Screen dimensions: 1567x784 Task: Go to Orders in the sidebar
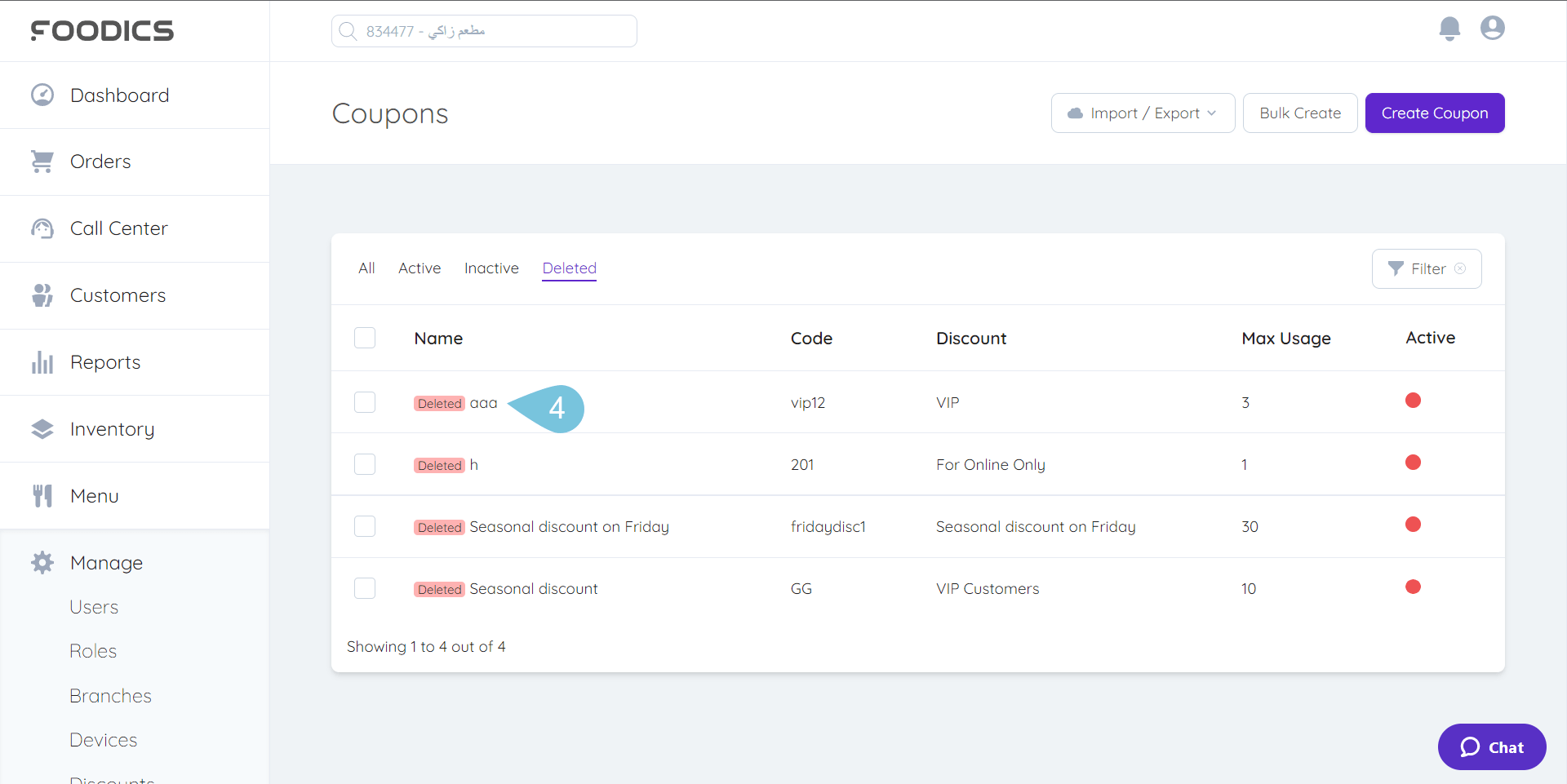pyautogui.click(x=135, y=162)
